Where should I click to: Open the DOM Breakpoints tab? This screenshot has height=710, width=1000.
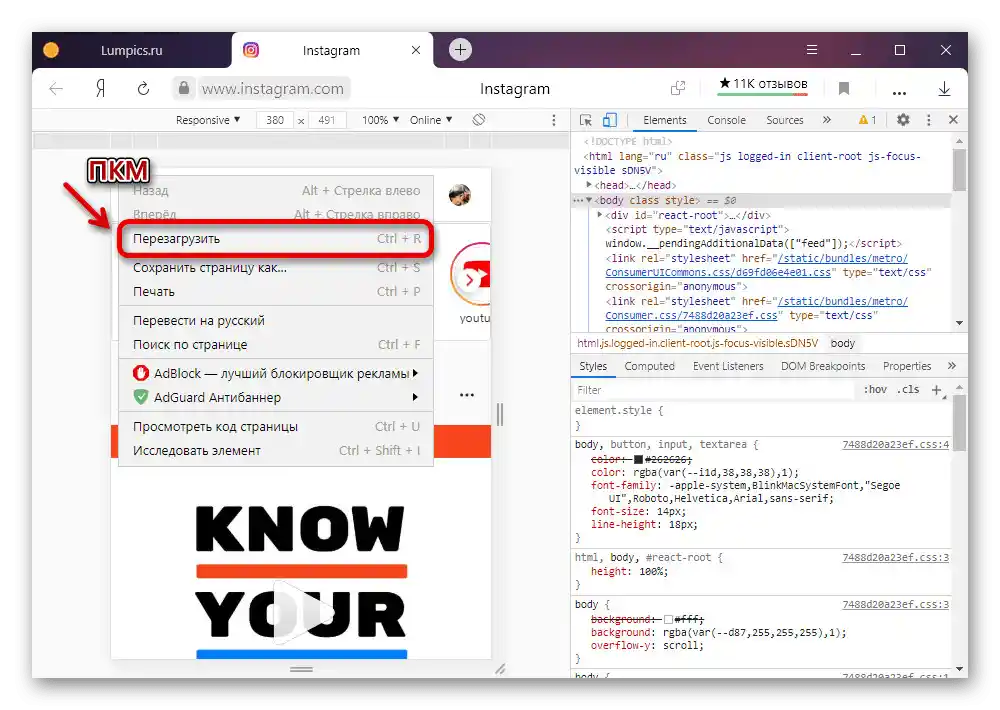pyautogui.click(x=823, y=366)
